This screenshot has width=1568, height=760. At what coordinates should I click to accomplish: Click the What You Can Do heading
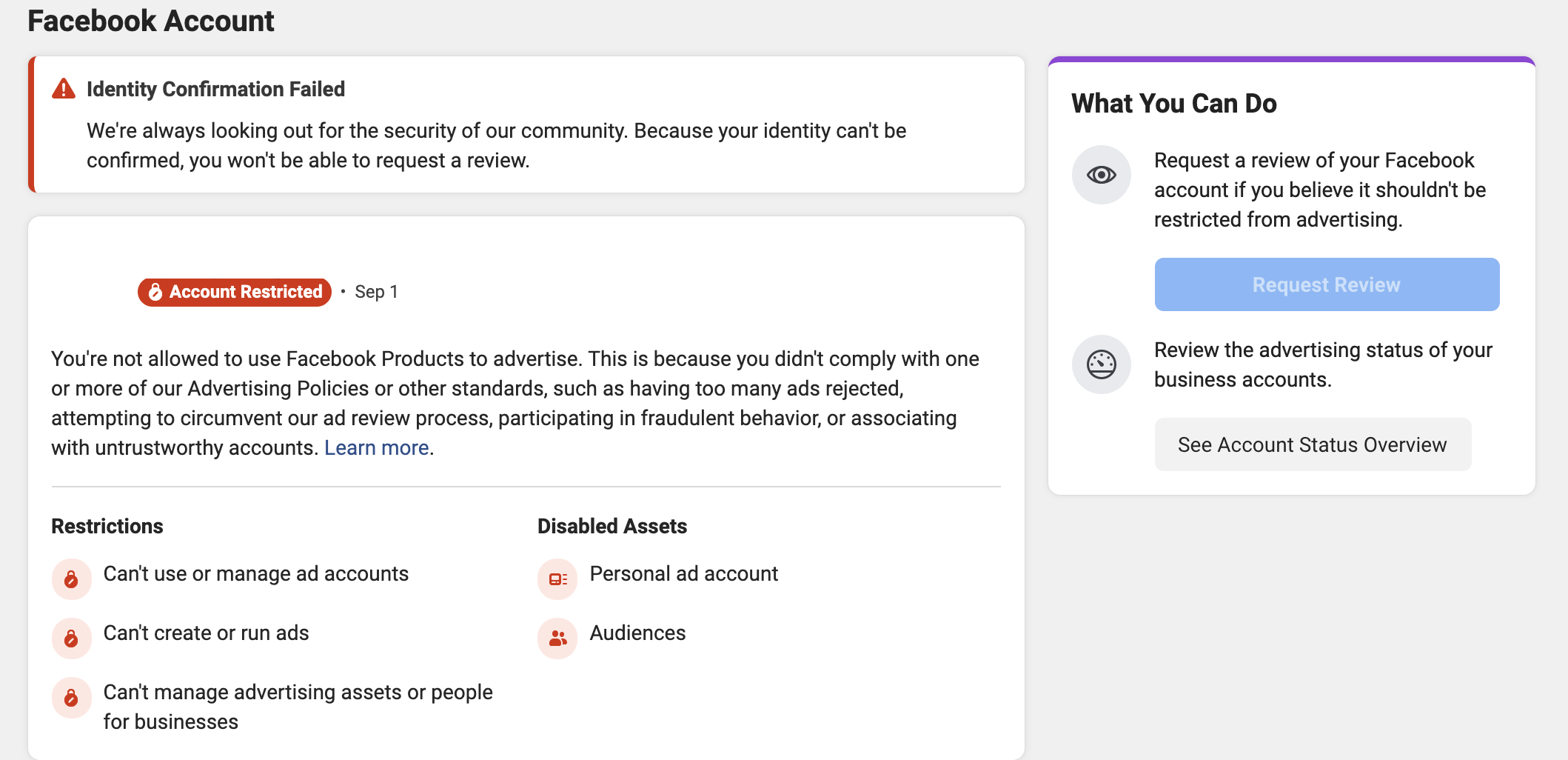(1174, 103)
